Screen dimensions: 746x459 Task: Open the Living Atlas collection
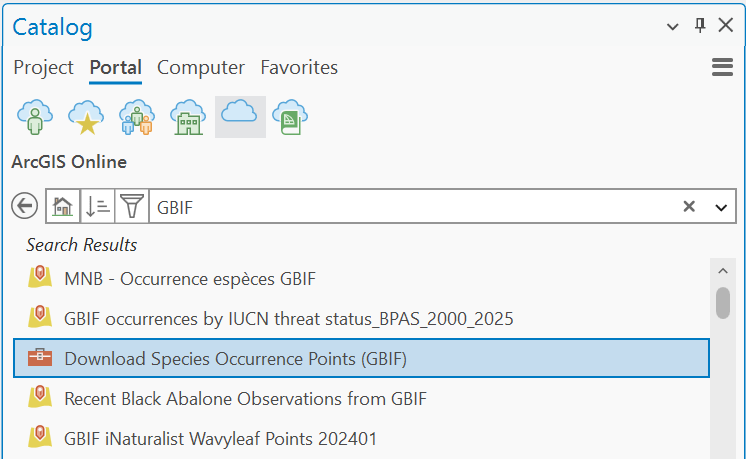click(x=290, y=117)
